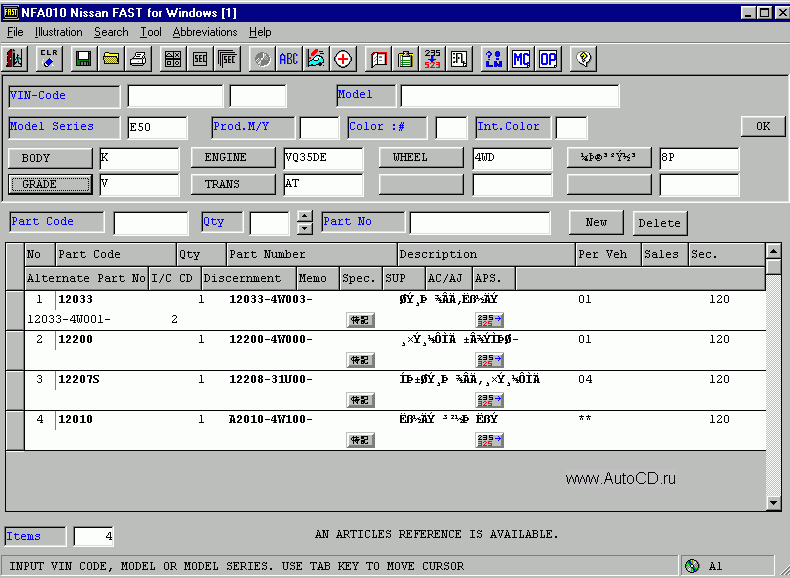This screenshot has height=578, width=790.
Task: Click the MC toolbar icon
Action: (x=521, y=59)
